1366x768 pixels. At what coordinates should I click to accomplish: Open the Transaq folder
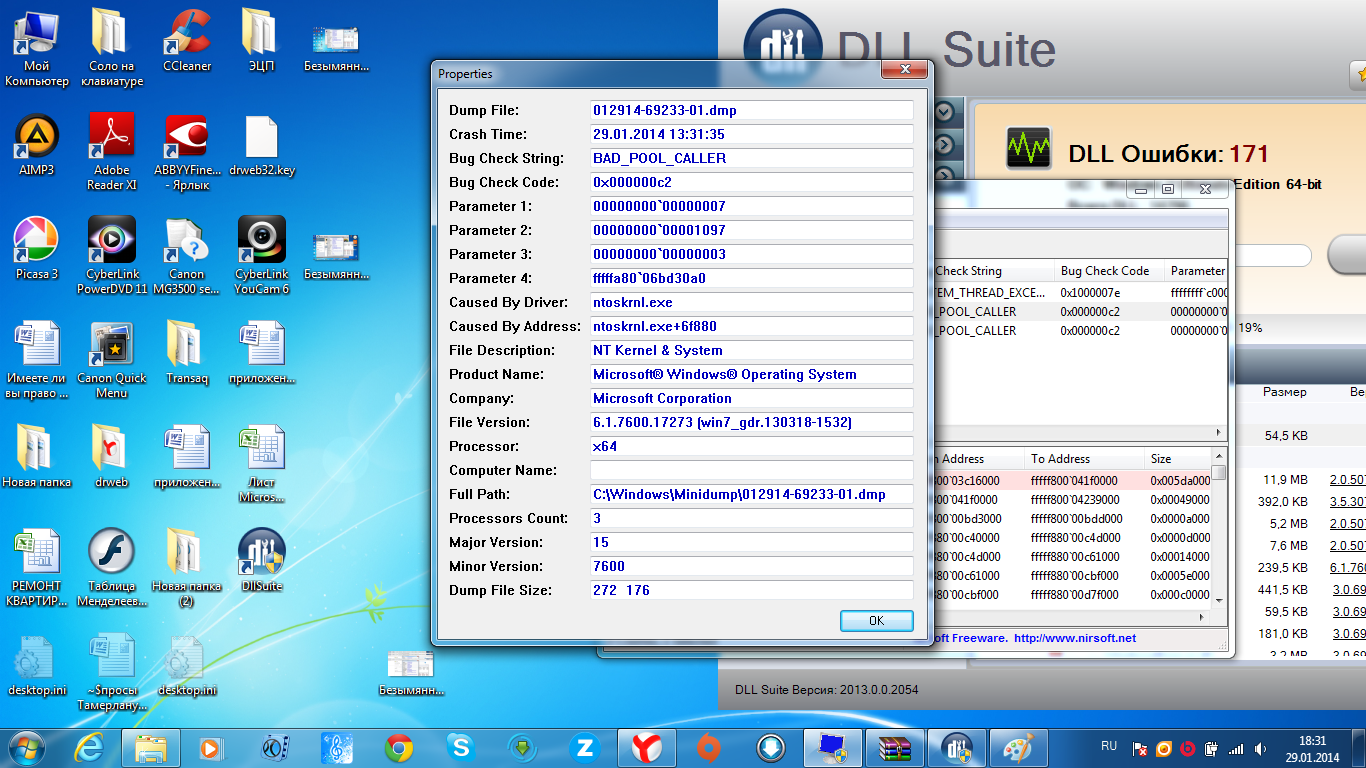tap(187, 354)
